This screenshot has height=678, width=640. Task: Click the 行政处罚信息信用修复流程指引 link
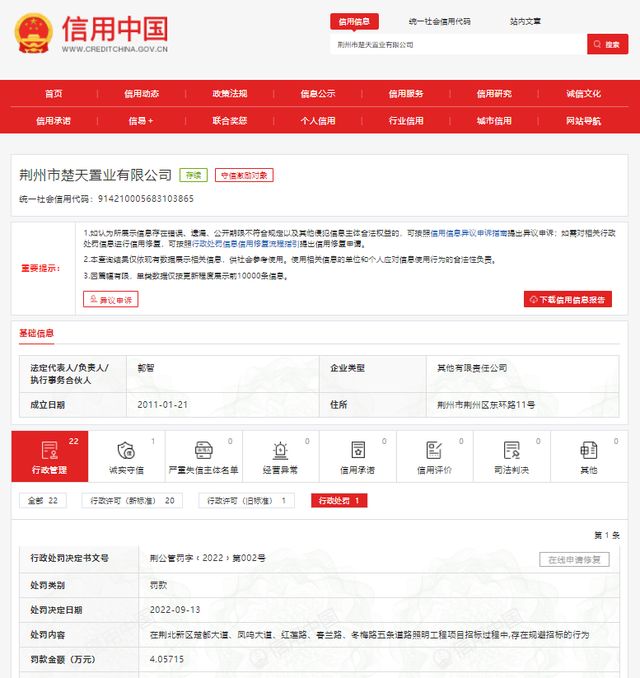(x=245, y=244)
